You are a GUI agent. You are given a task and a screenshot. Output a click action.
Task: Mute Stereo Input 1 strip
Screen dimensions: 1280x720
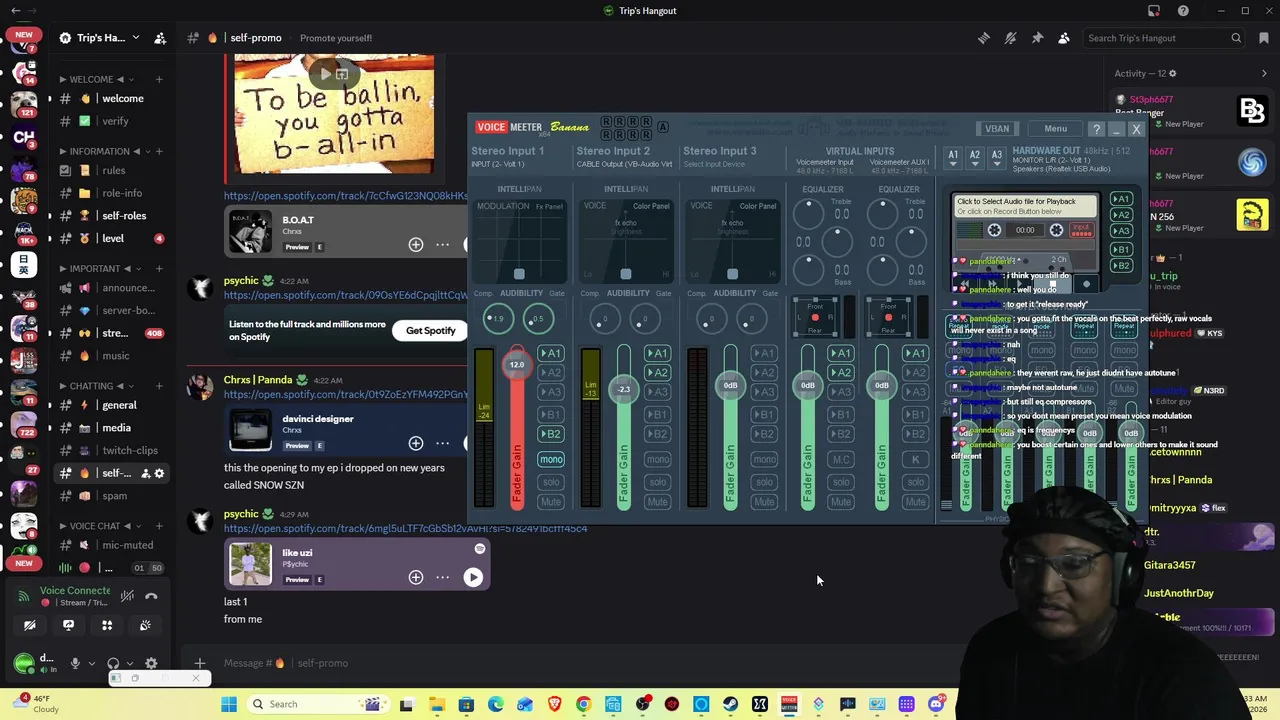click(x=551, y=502)
